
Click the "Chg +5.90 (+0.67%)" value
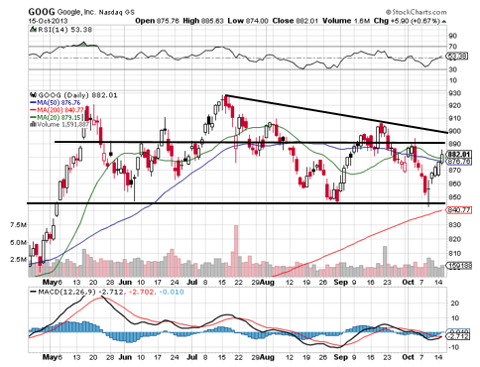[x=407, y=21]
